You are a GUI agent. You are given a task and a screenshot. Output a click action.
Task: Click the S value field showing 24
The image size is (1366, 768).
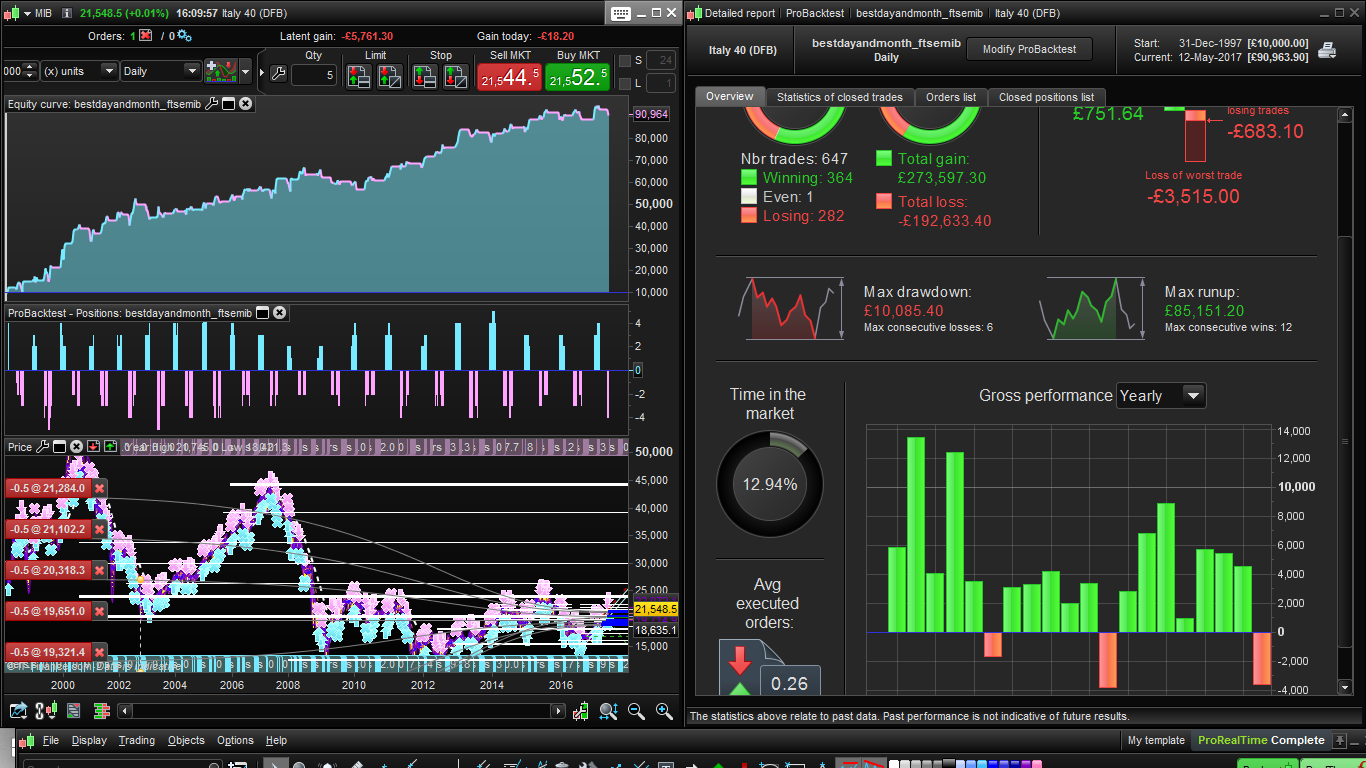[661, 60]
